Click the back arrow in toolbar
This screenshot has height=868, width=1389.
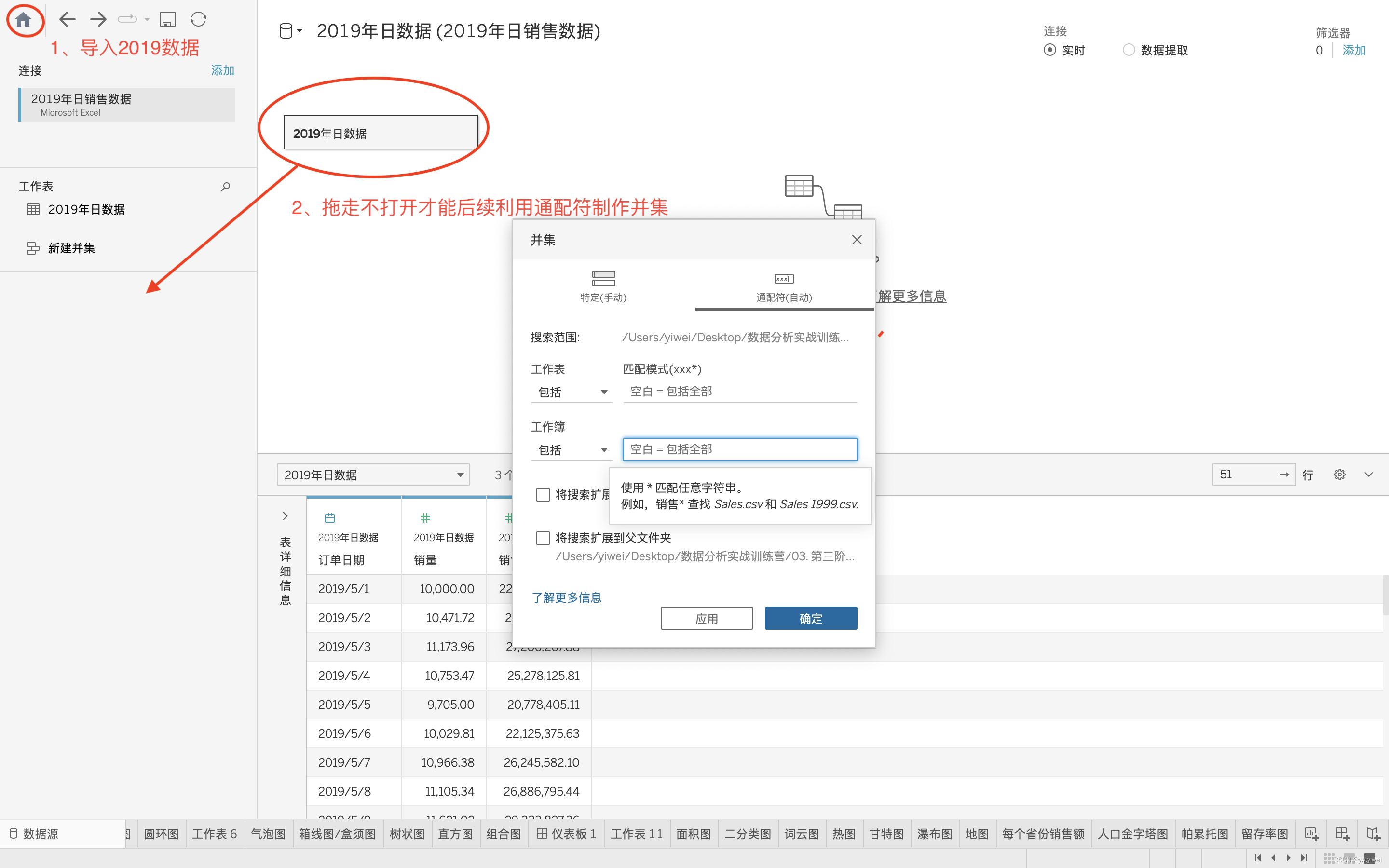click(x=67, y=19)
